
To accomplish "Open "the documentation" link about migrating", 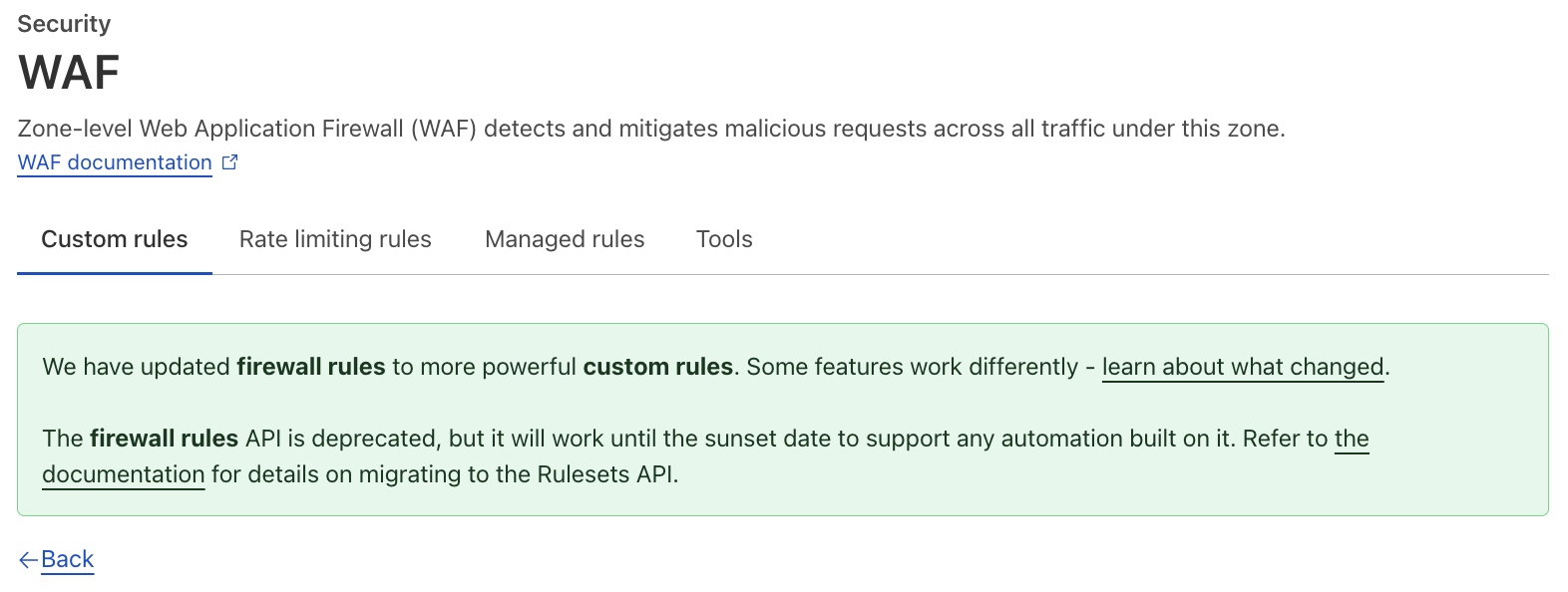I will click(x=123, y=474).
